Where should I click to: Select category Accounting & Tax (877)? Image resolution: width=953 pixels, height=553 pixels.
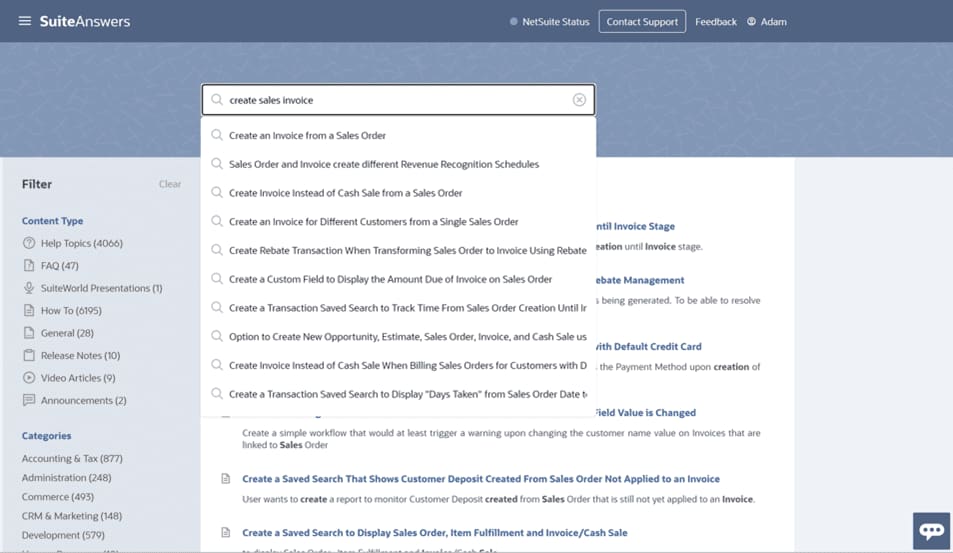(x=72, y=458)
